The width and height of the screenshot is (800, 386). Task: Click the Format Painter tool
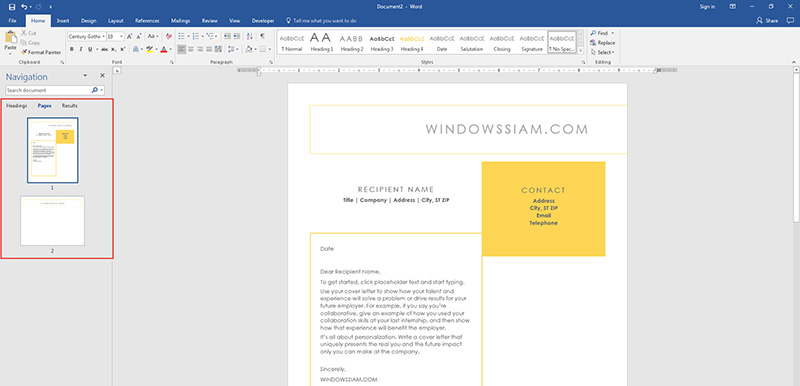[x=41, y=52]
